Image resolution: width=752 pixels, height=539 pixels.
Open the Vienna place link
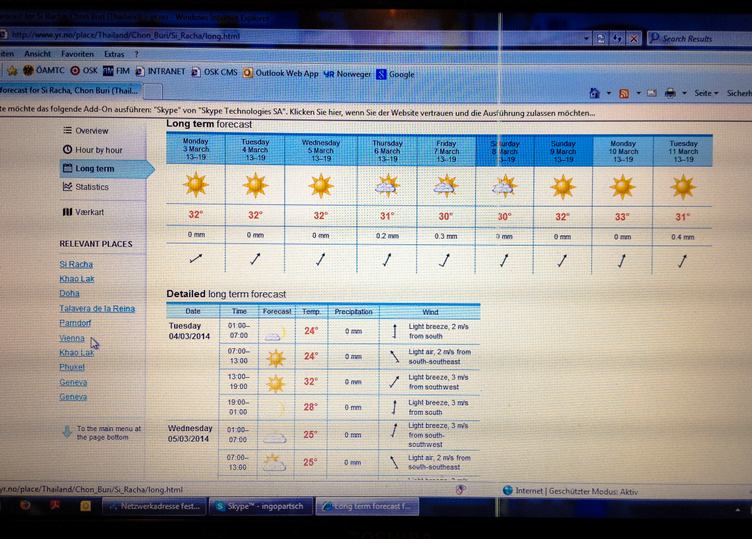point(71,338)
